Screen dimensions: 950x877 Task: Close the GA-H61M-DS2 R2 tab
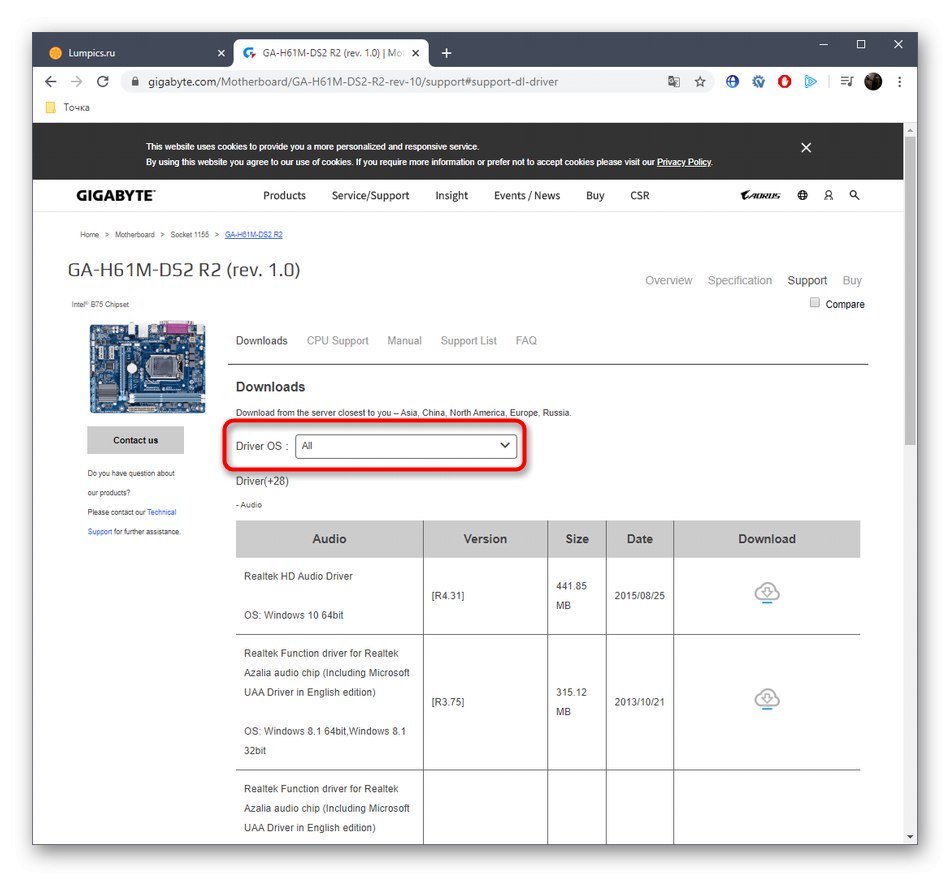click(x=416, y=53)
